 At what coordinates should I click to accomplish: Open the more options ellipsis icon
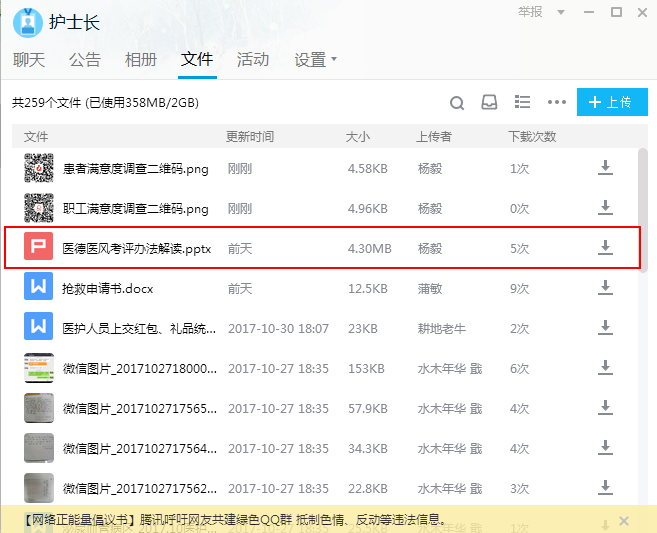[557, 103]
